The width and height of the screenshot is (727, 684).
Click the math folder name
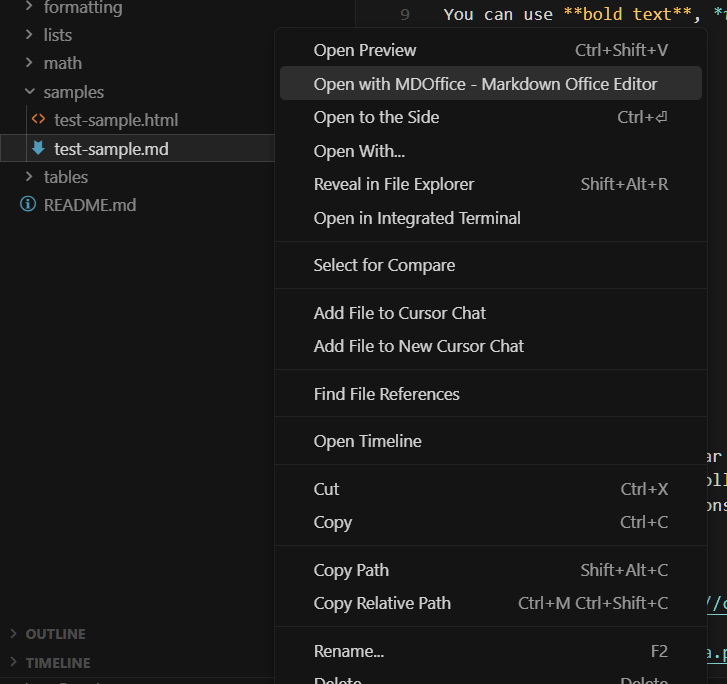[63, 63]
